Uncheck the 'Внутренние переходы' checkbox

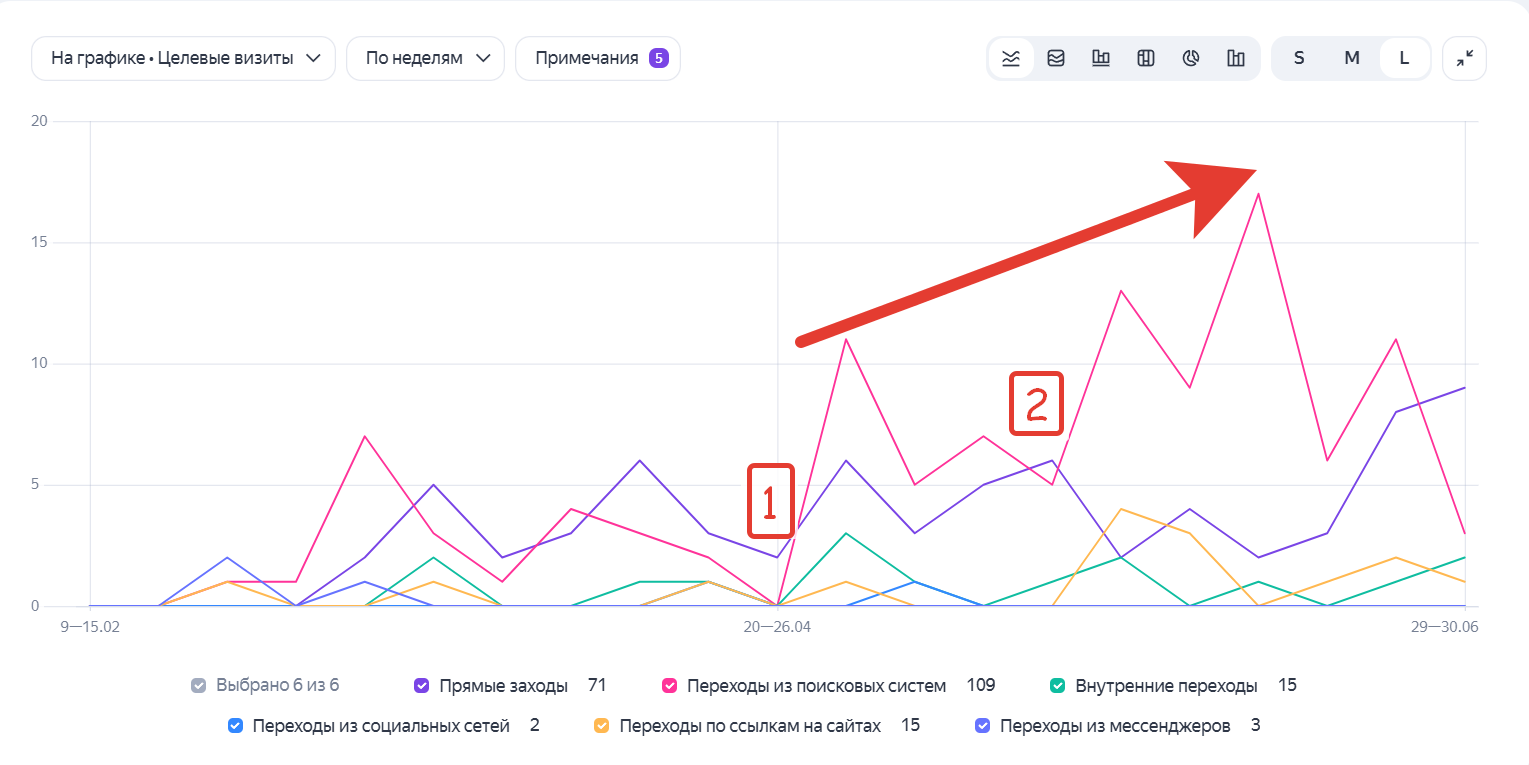tap(1057, 686)
